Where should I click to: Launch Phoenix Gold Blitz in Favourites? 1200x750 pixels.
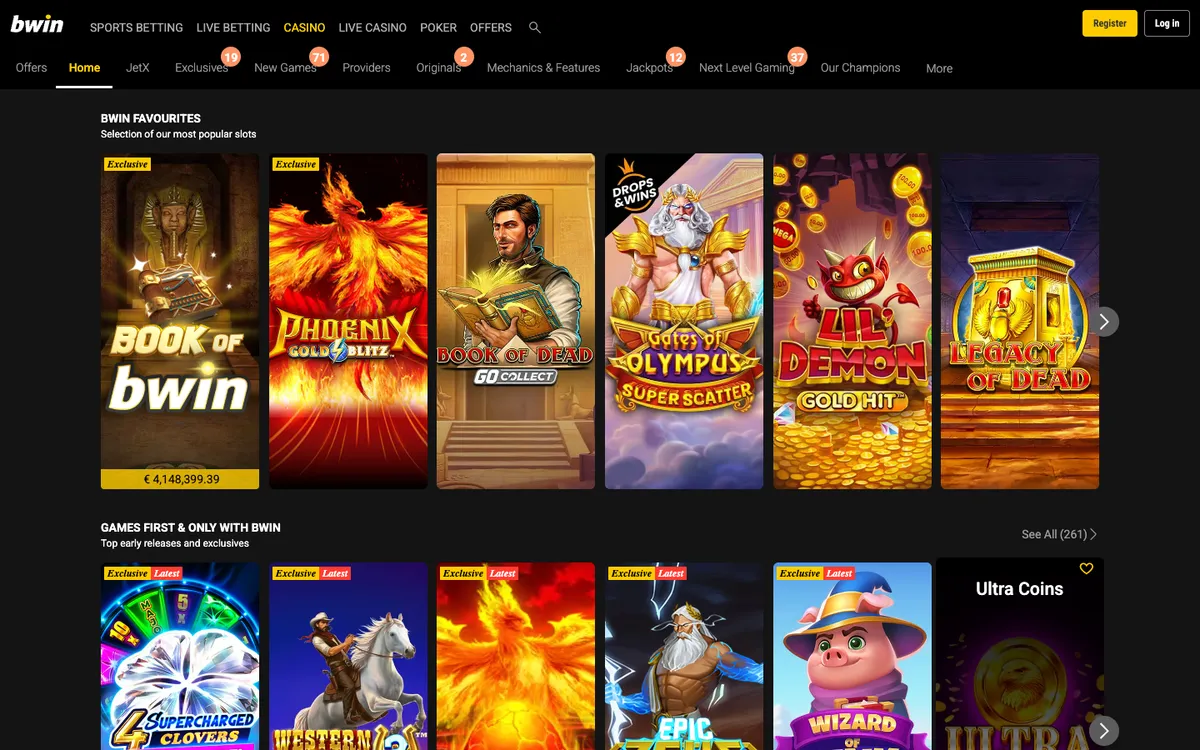pyautogui.click(x=348, y=321)
